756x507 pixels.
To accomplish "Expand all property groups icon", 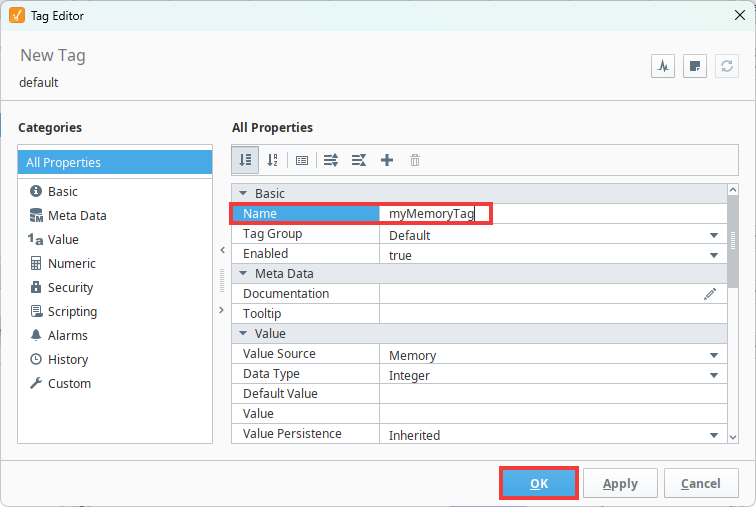I will click(331, 160).
